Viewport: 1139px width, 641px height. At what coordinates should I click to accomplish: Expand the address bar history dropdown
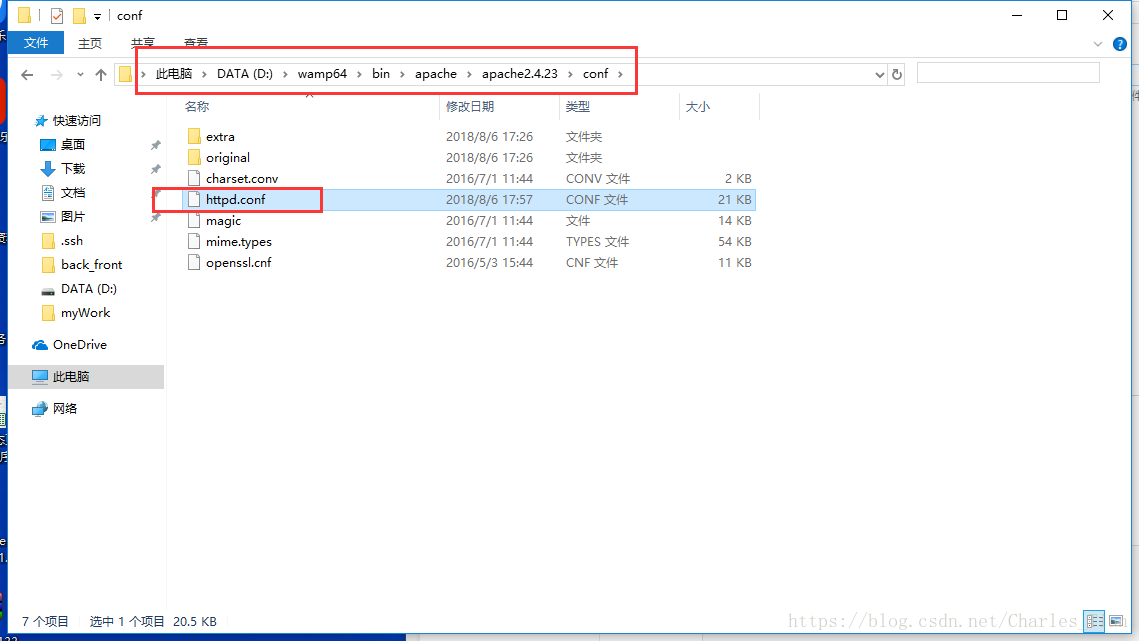[879, 72]
